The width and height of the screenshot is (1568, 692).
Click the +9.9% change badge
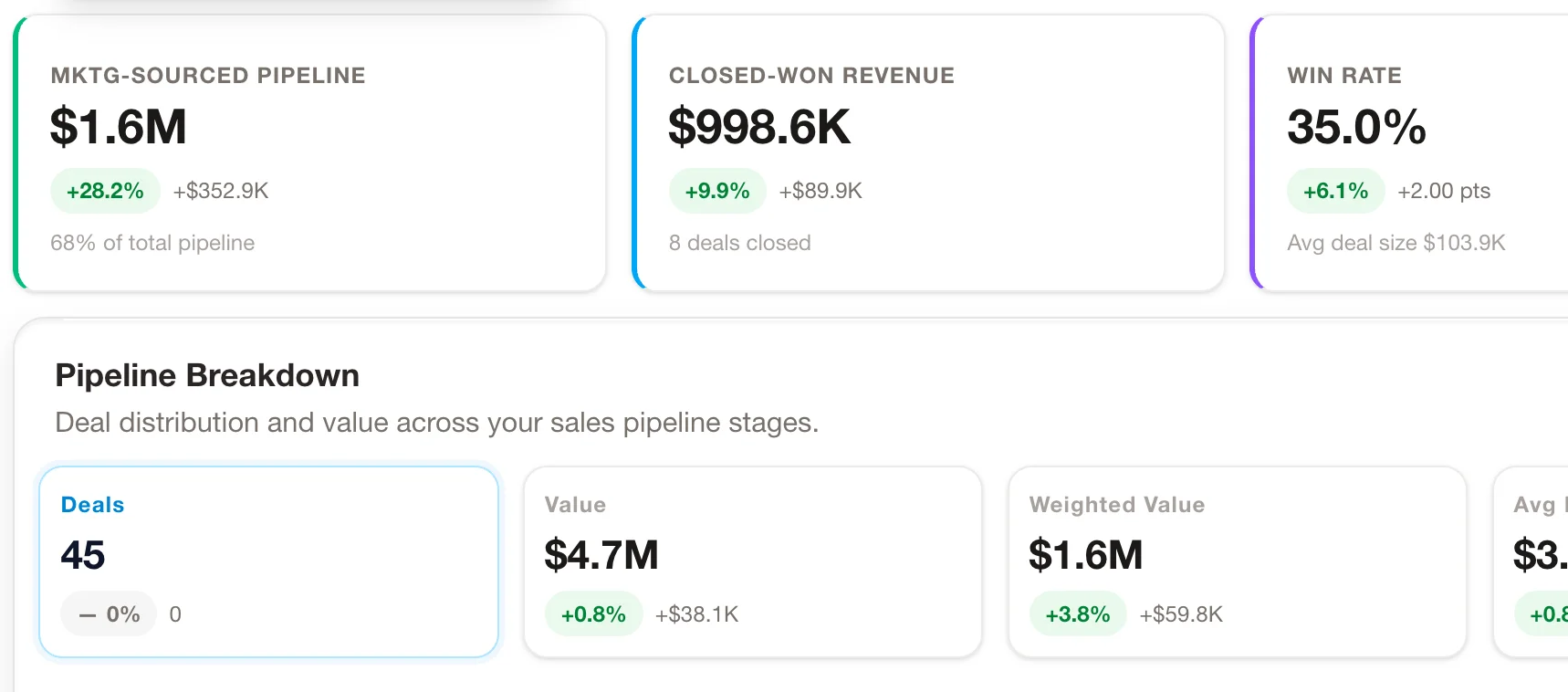tap(717, 191)
